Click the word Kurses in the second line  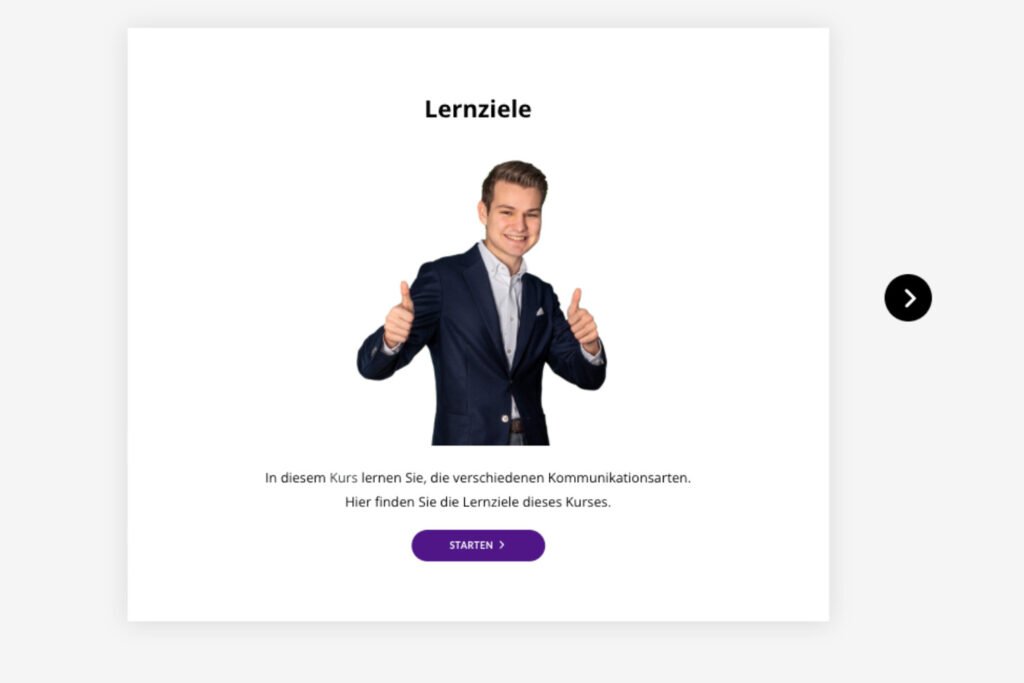coord(588,502)
